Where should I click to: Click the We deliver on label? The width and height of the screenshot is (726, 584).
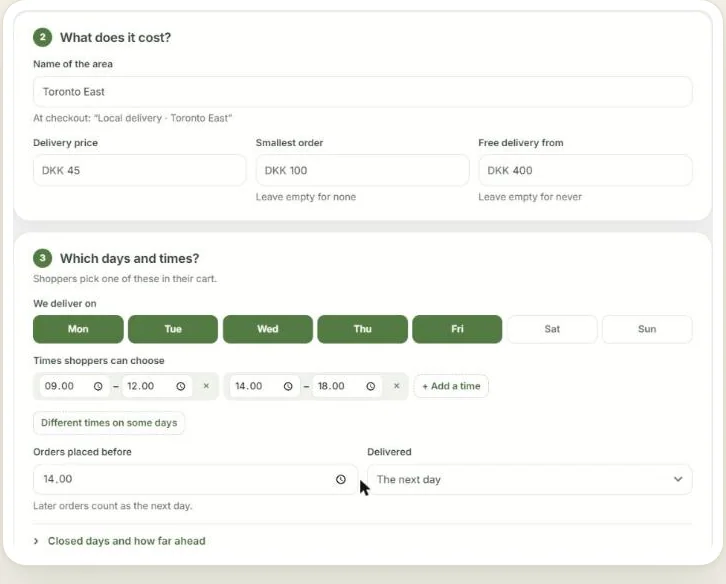[65, 304]
